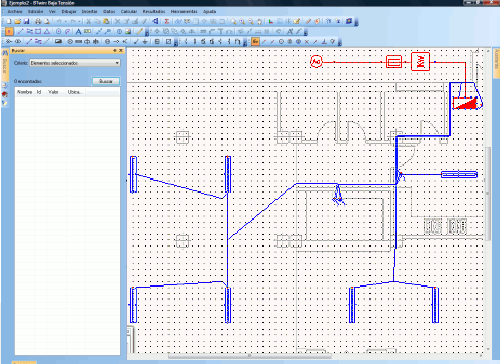
Task: Open the Edición menu
Action: (35, 11)
